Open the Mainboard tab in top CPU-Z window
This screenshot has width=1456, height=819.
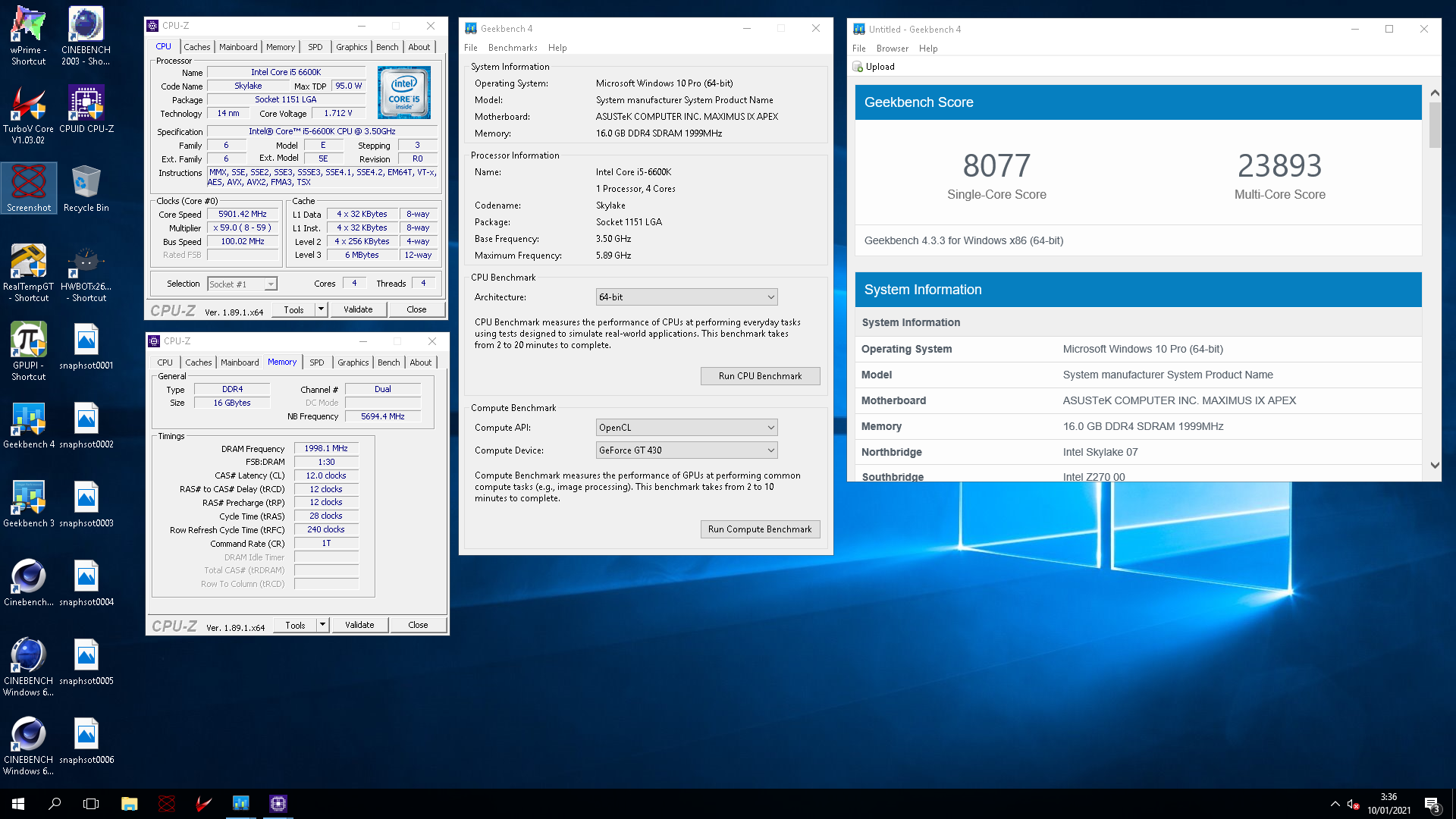238,47
